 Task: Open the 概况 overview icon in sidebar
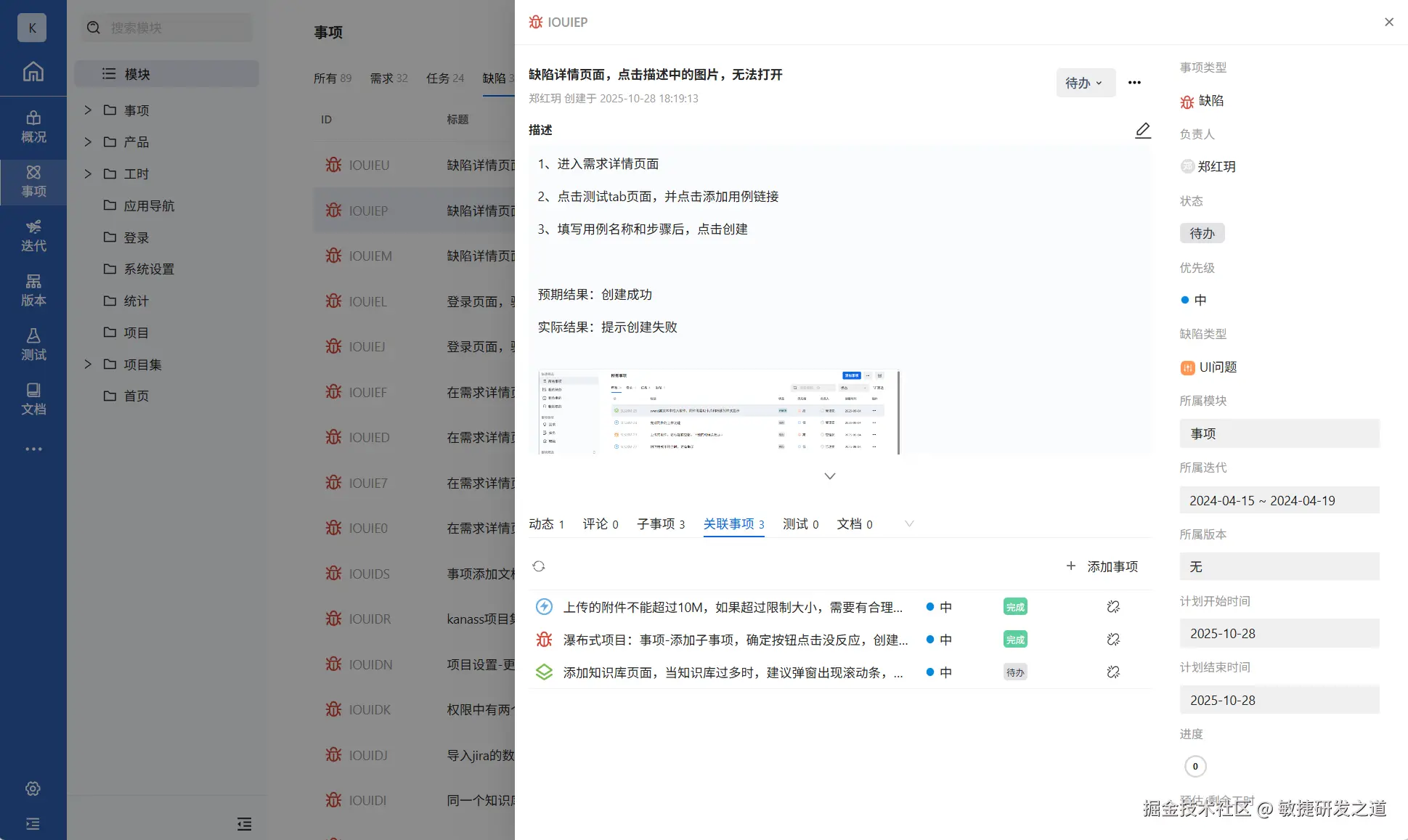coord(33,127)
